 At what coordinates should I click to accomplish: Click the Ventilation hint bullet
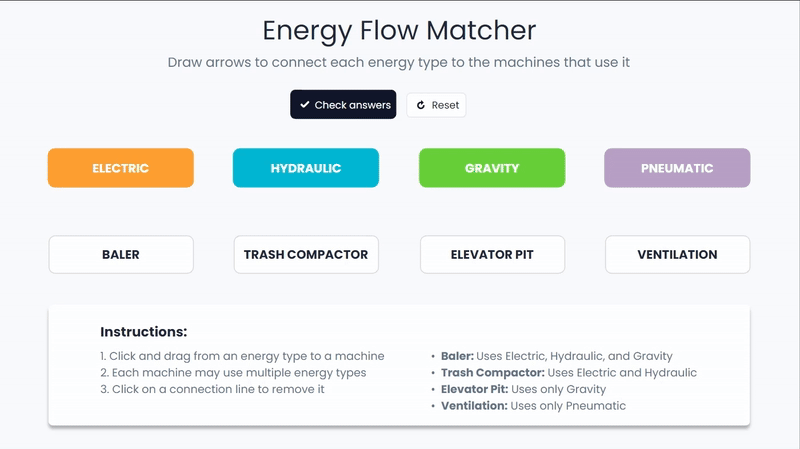tap(533, 406)
